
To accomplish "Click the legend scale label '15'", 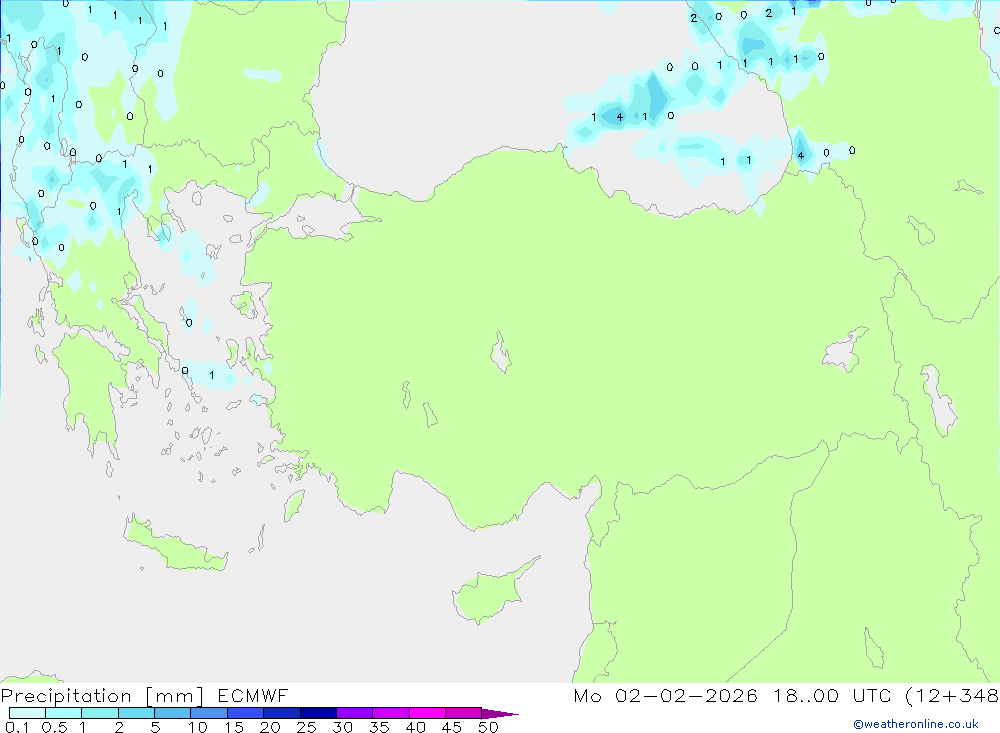I will 234,727.
